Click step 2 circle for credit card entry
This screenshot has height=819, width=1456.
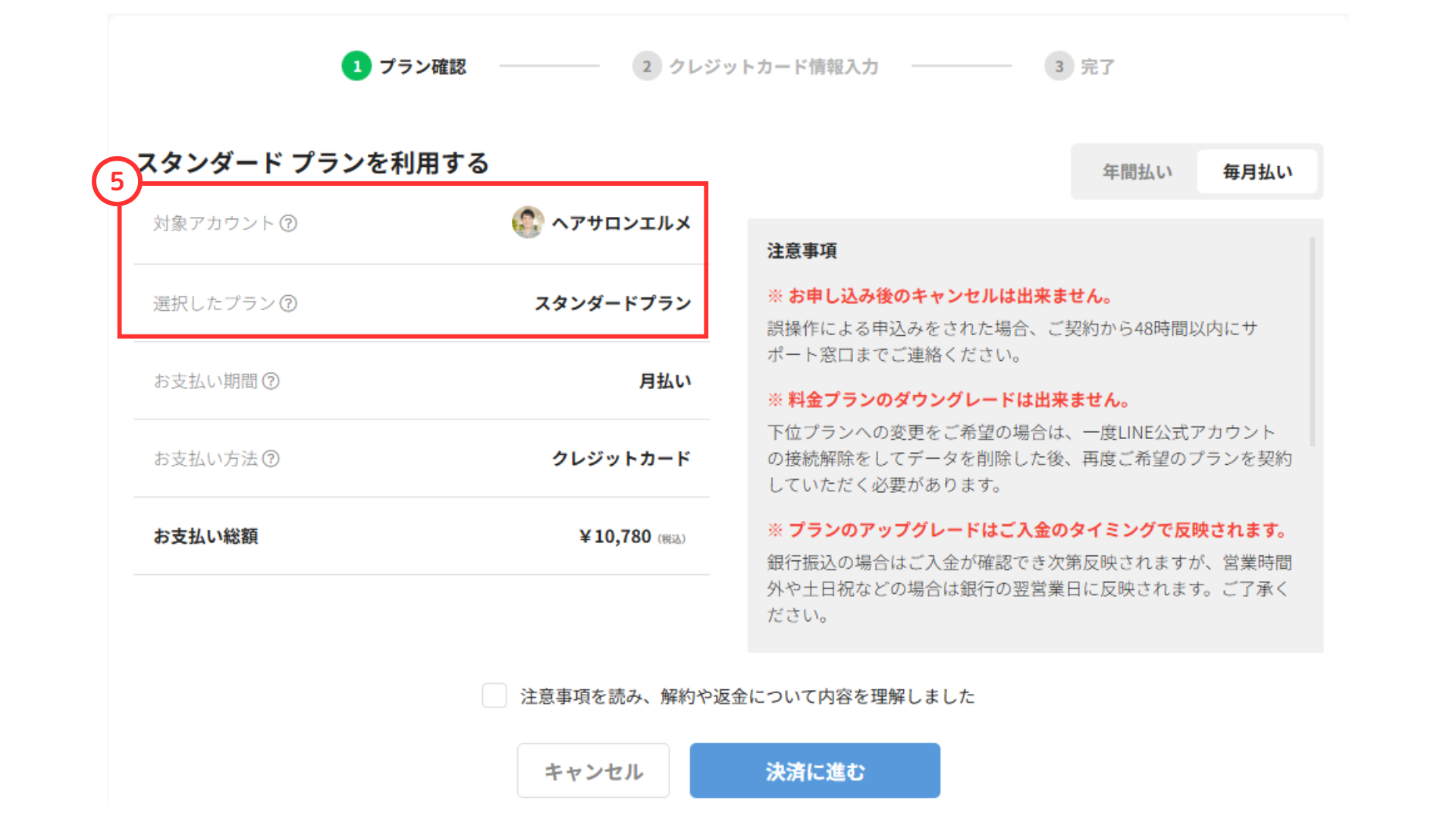(646, 67)
